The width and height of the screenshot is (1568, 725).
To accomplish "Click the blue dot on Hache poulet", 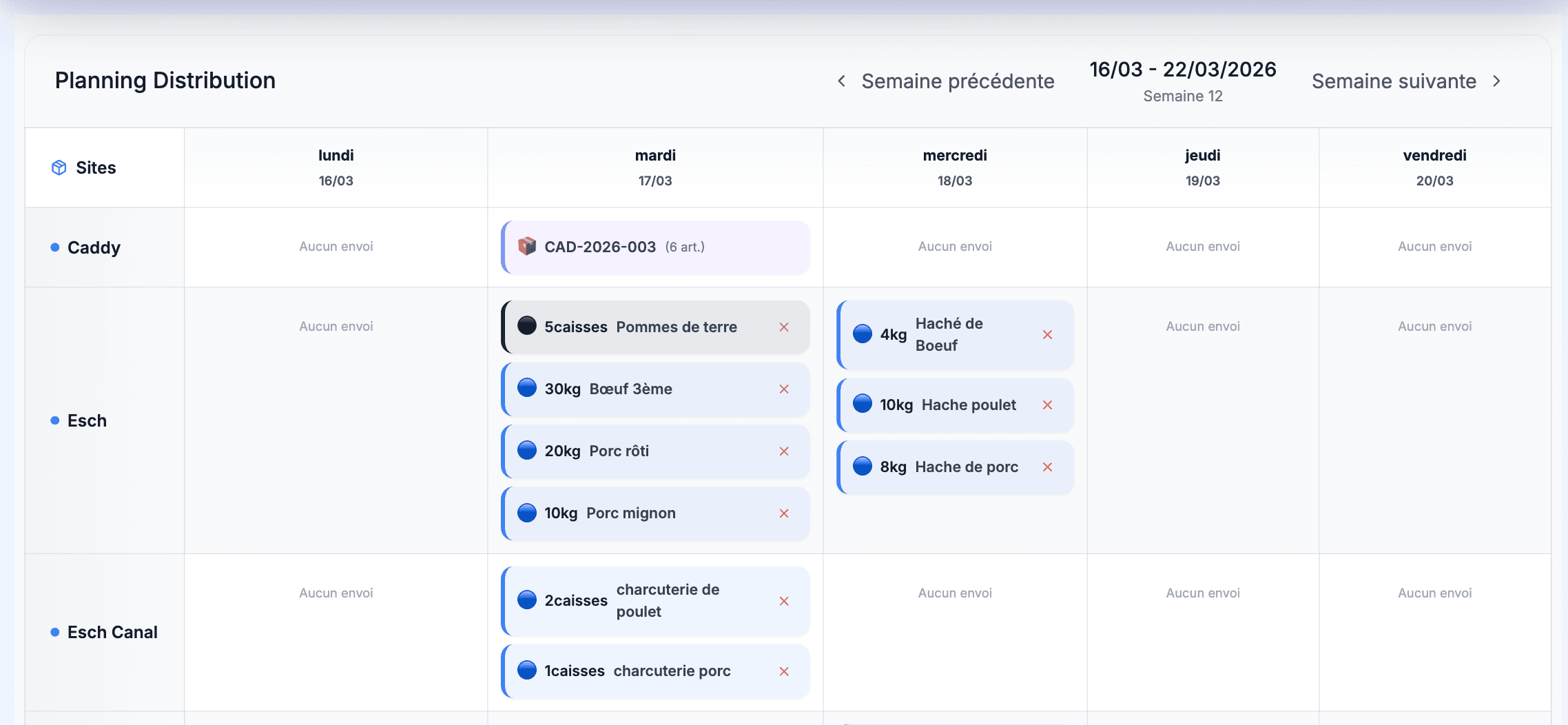I will click(863, 403).
